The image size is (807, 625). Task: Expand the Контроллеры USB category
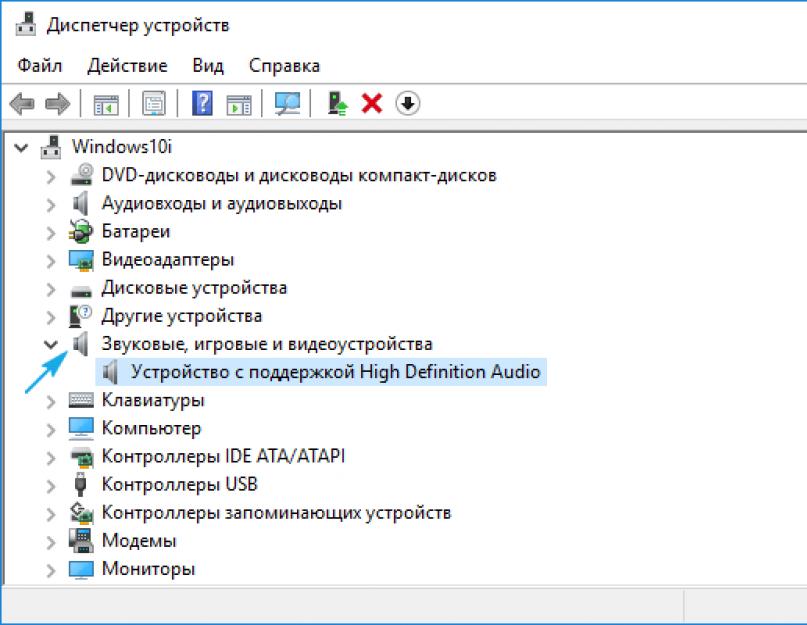pyautogui.click(x=50, y=486)
